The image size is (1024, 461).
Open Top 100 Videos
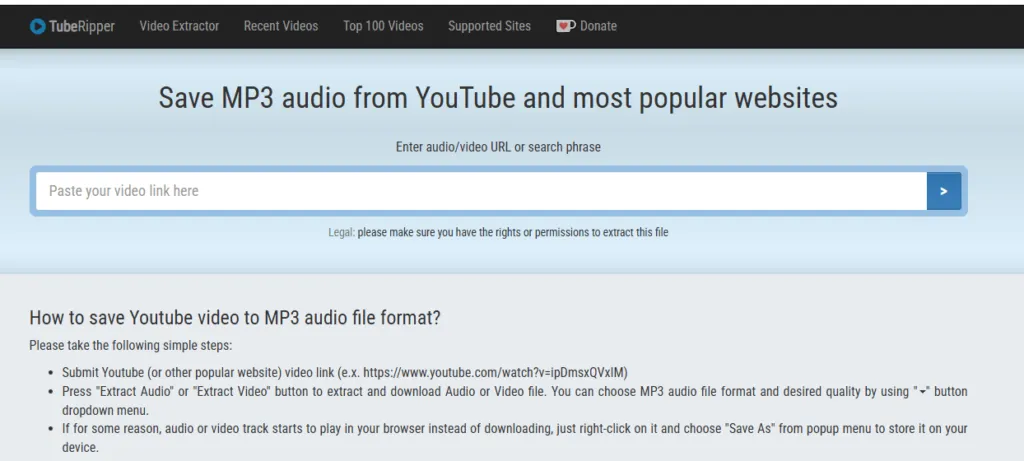(x=383, y=26)
